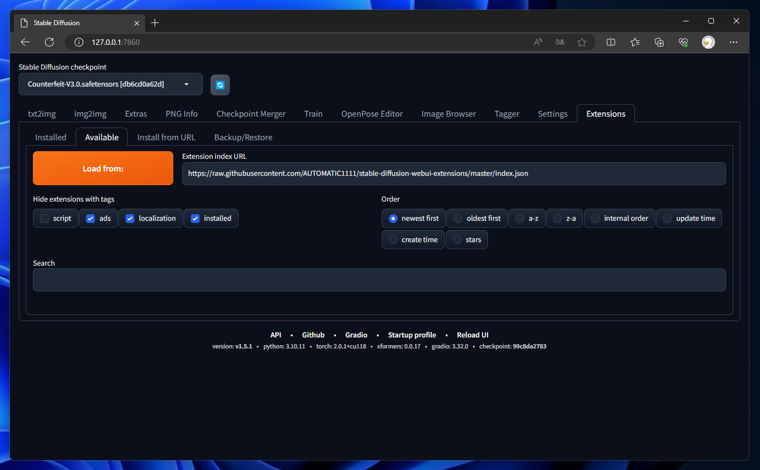Click the version v1.5.1 text
This screenshot has height=470, width=760.
(232, 346)
